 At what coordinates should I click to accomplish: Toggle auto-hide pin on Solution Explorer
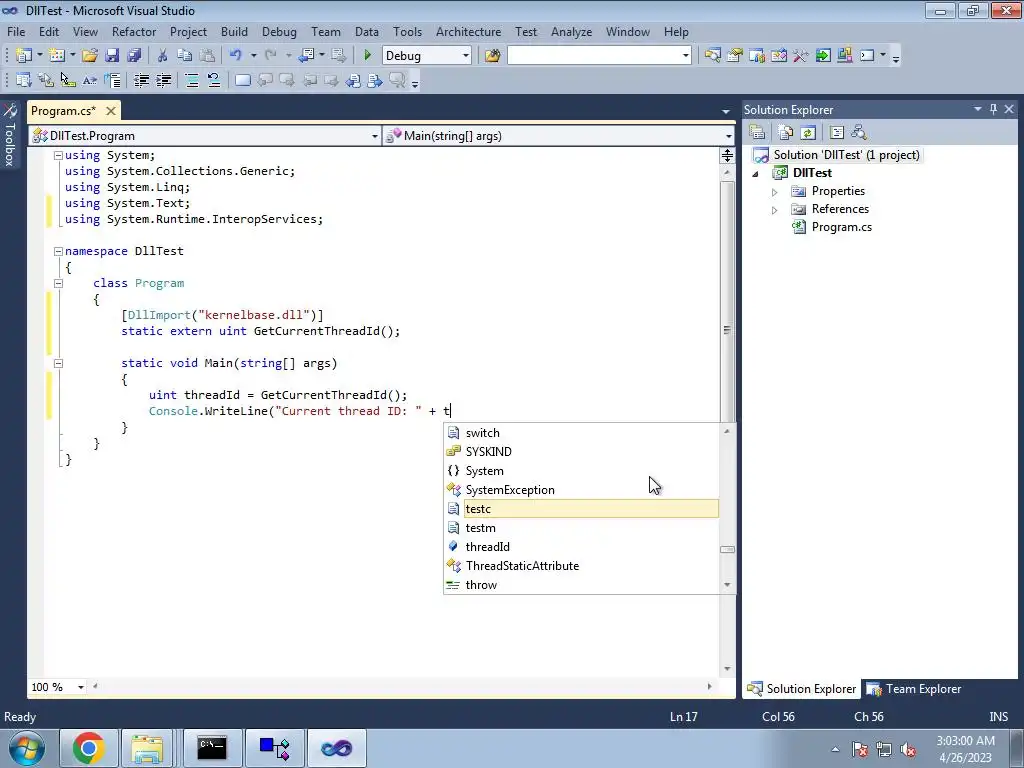993,109
